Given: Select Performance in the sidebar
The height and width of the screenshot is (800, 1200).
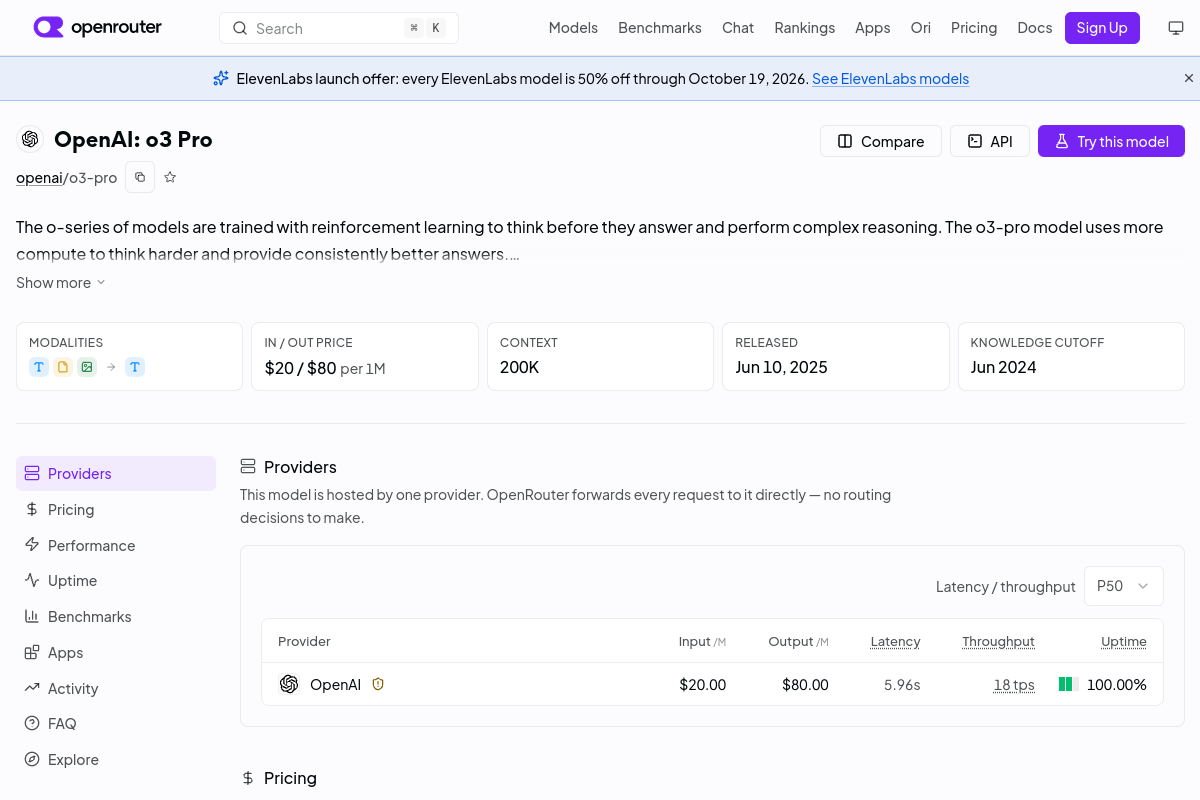Looking at the screenshot, I should point(116,545).
